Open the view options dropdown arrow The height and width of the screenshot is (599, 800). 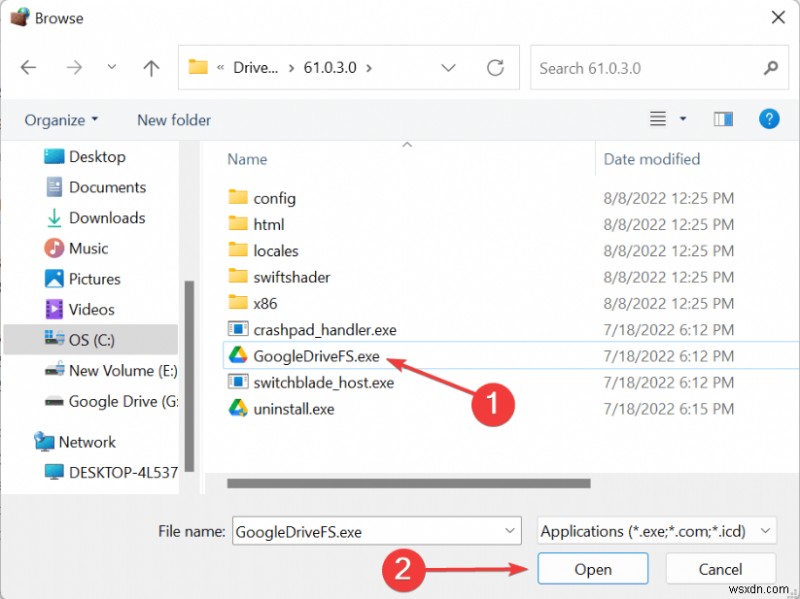click(683, 119)
